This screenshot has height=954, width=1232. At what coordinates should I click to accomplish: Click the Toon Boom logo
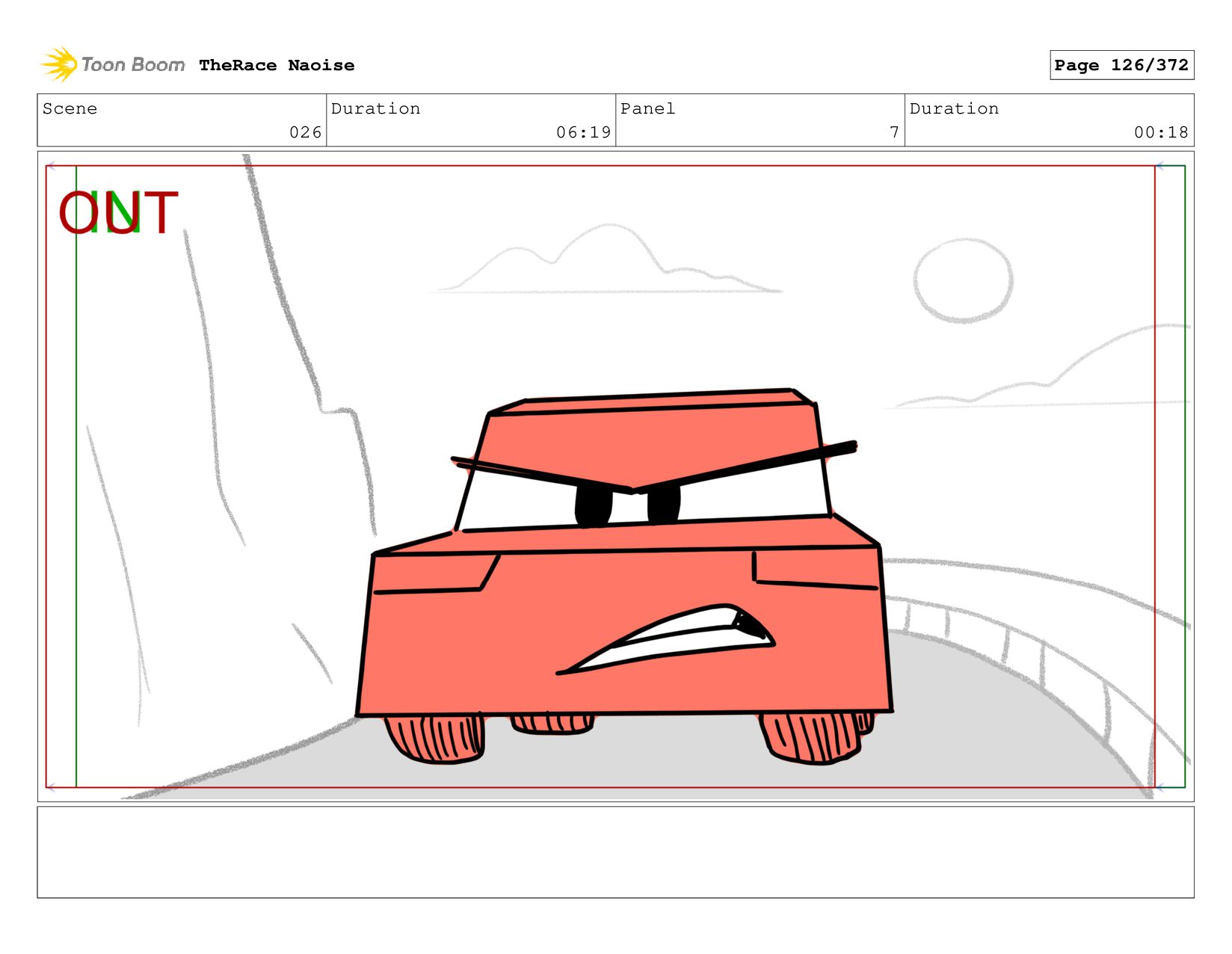(x=113, y=64)
